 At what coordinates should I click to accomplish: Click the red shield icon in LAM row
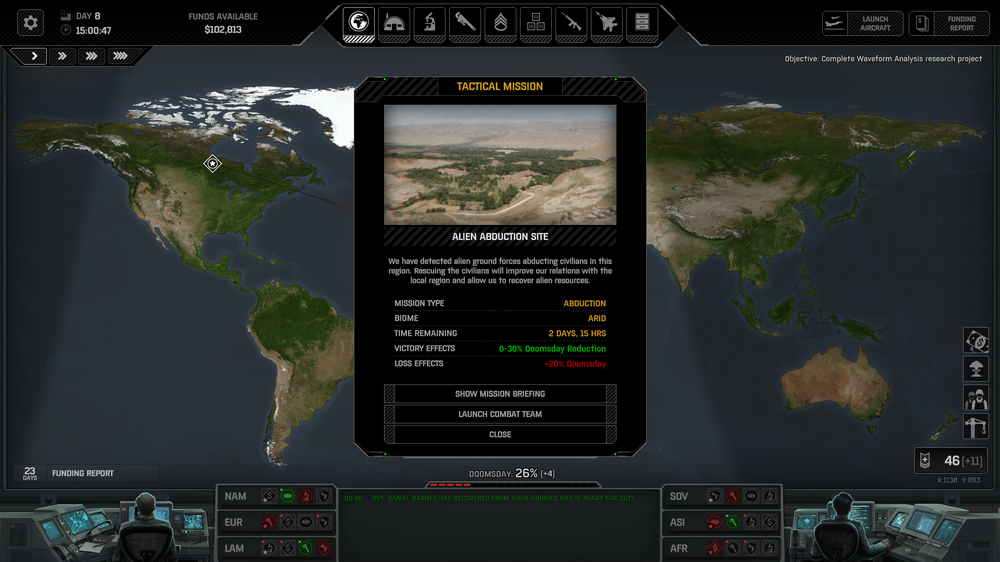coord(324,548)
